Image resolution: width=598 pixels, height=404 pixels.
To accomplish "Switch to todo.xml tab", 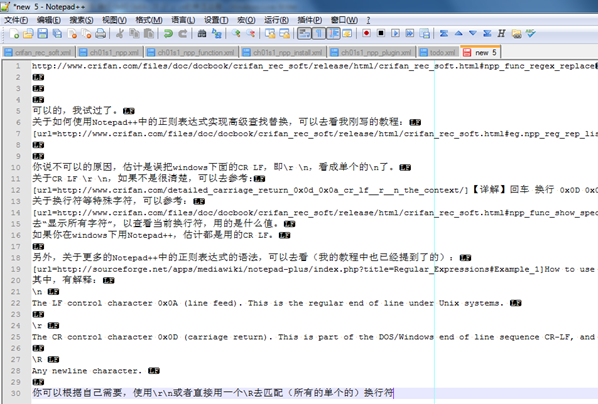I will pos(438,52).
